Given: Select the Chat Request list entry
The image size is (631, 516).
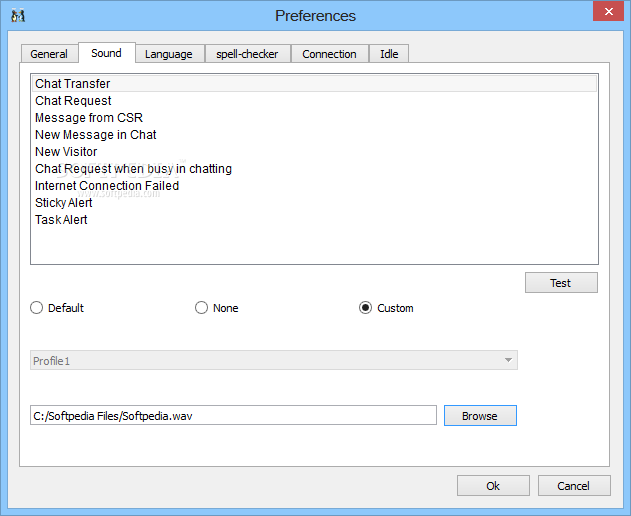Looking at the screenshot, I should [314, 101].
